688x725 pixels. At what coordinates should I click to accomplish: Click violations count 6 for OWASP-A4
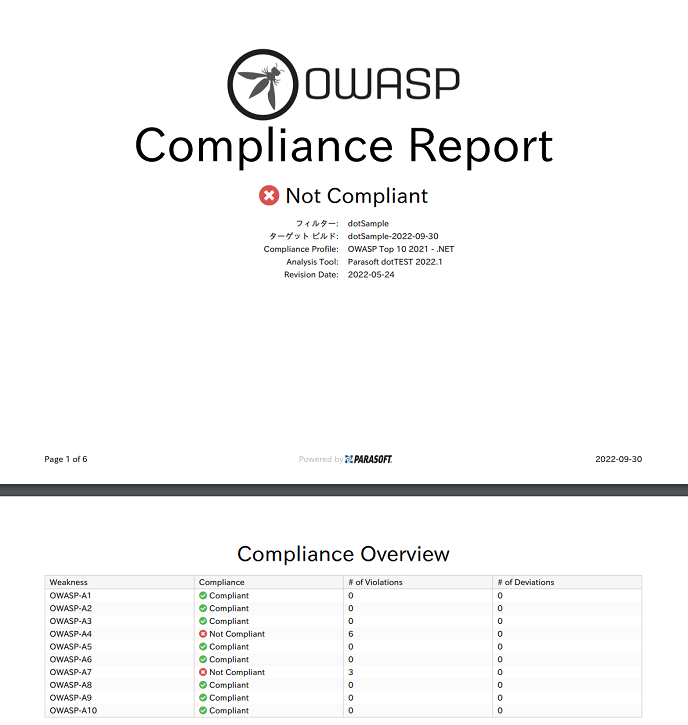click(351, 634)
